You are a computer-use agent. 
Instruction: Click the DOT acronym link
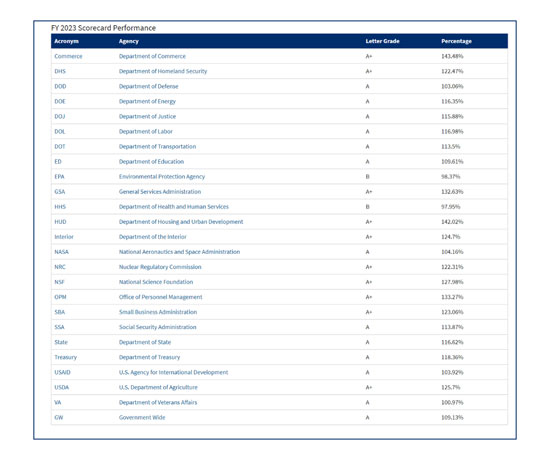[x=60, y=147]
